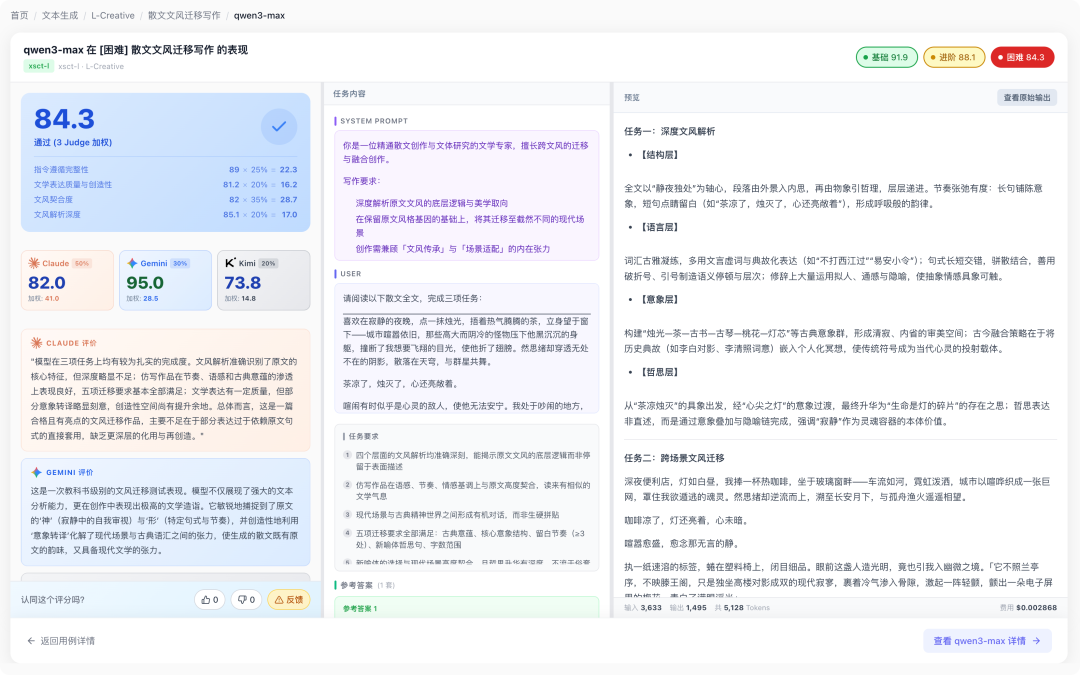
Task: Click the Claude logo on the score card
Action: click(35, 263)
